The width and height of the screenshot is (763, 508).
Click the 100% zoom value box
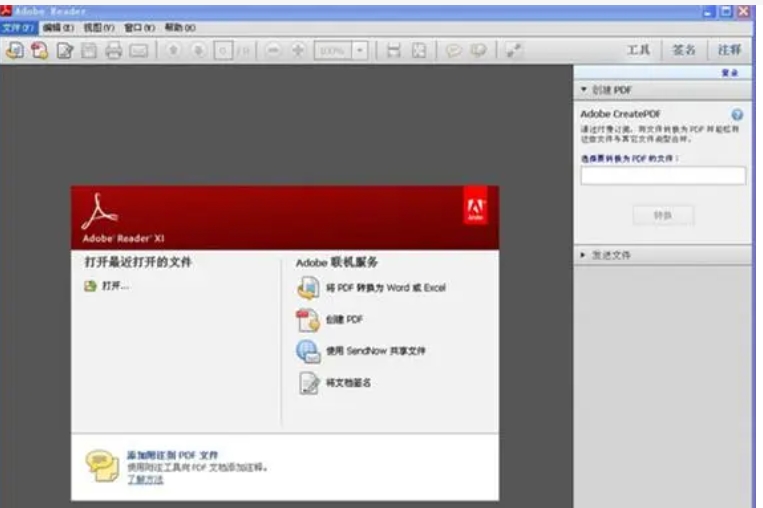[x=333, y=51]
